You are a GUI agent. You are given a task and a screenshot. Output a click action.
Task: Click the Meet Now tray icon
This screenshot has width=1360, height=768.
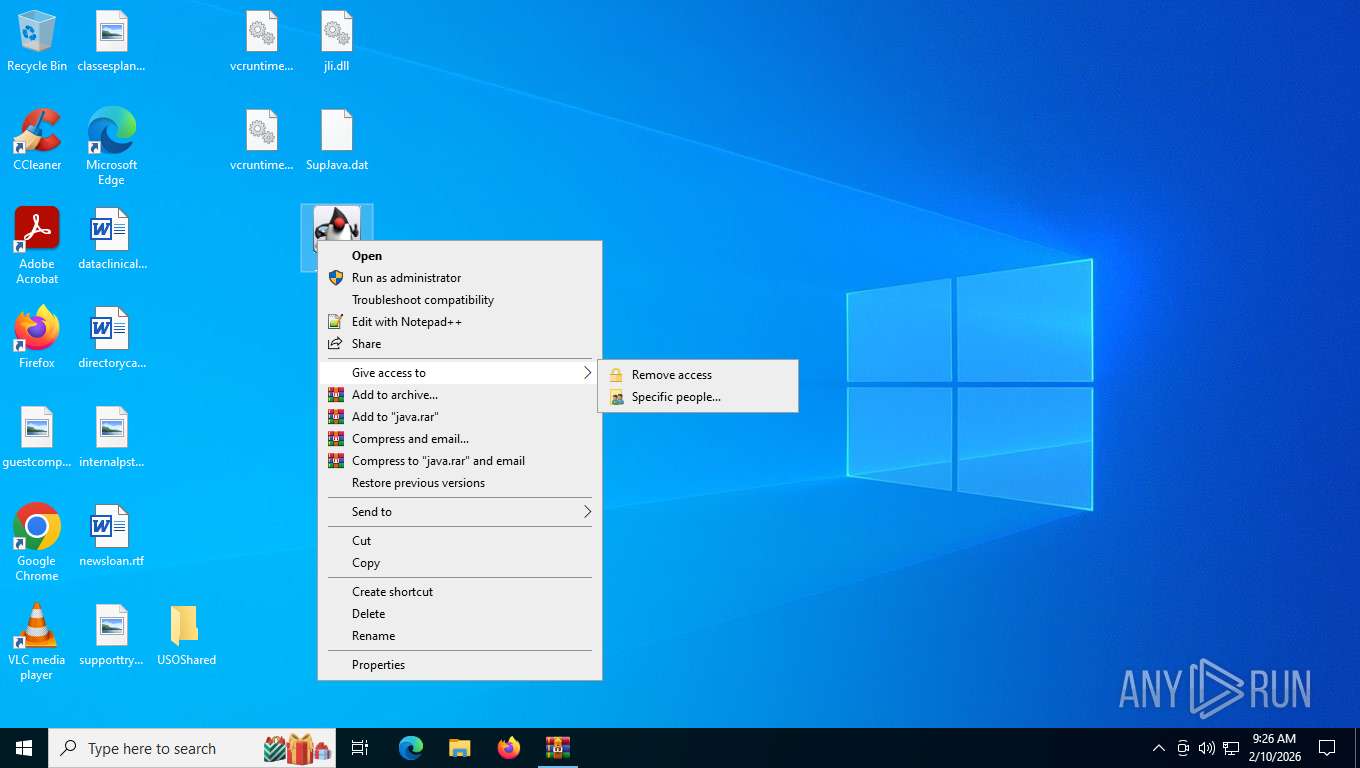click(1183, 748)
